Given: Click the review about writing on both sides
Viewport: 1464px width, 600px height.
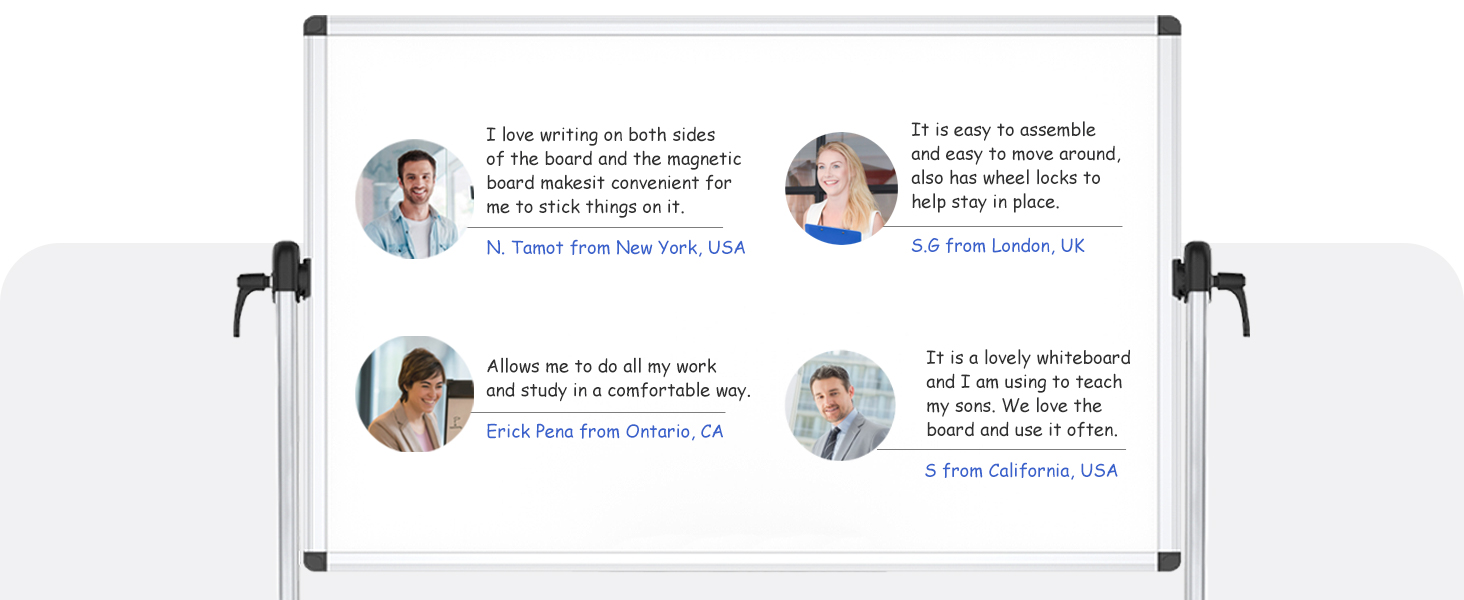Looking at the screenshot, I should [x=613, y=171].
